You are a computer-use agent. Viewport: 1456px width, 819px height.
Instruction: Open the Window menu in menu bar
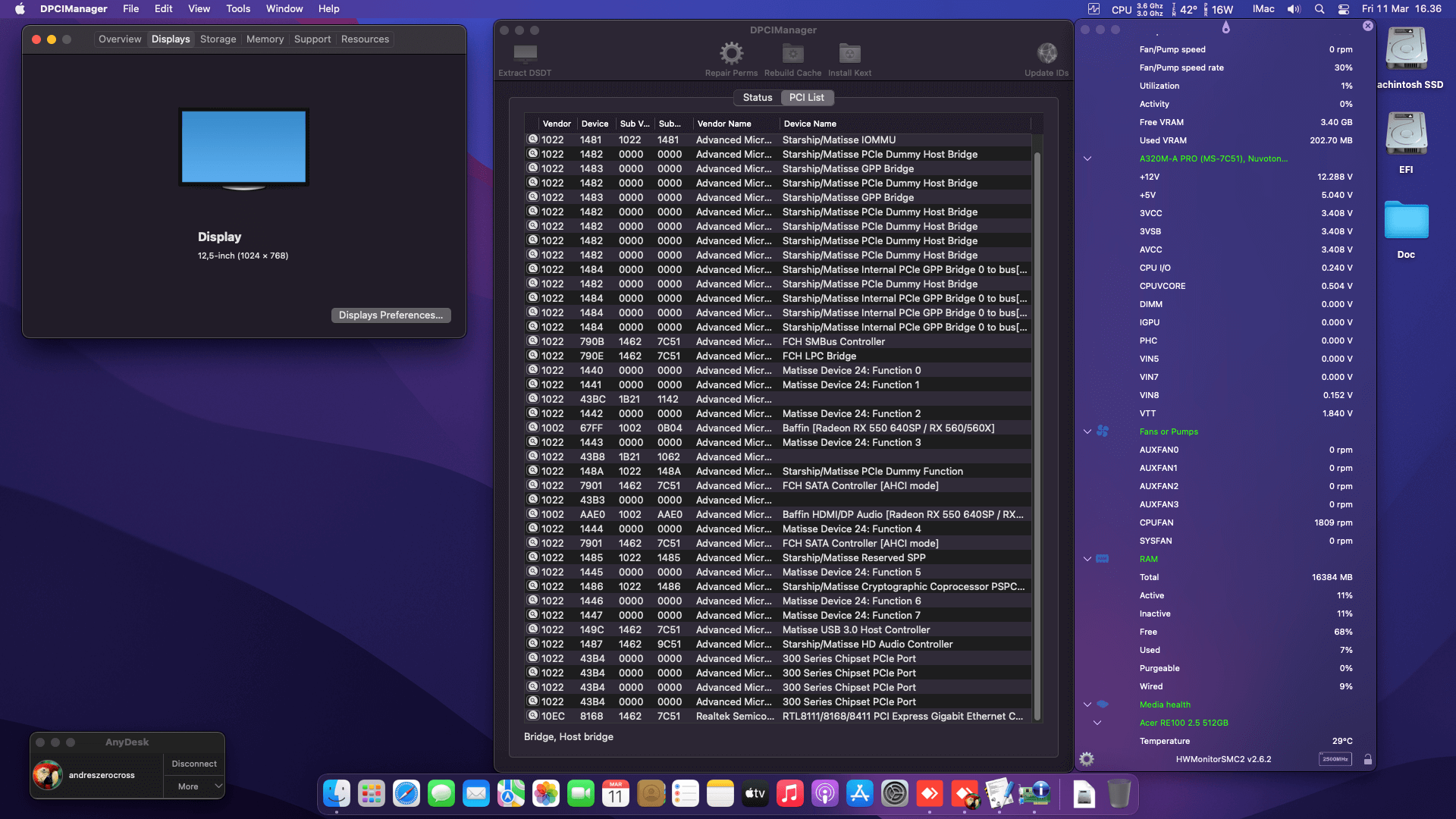[284, 9]
